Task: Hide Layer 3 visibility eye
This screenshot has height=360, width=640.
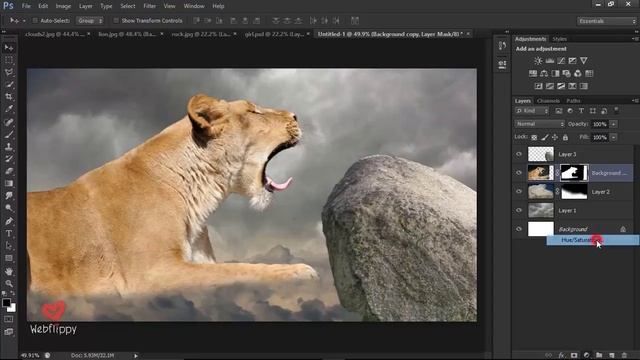Action: pos(519,154)
